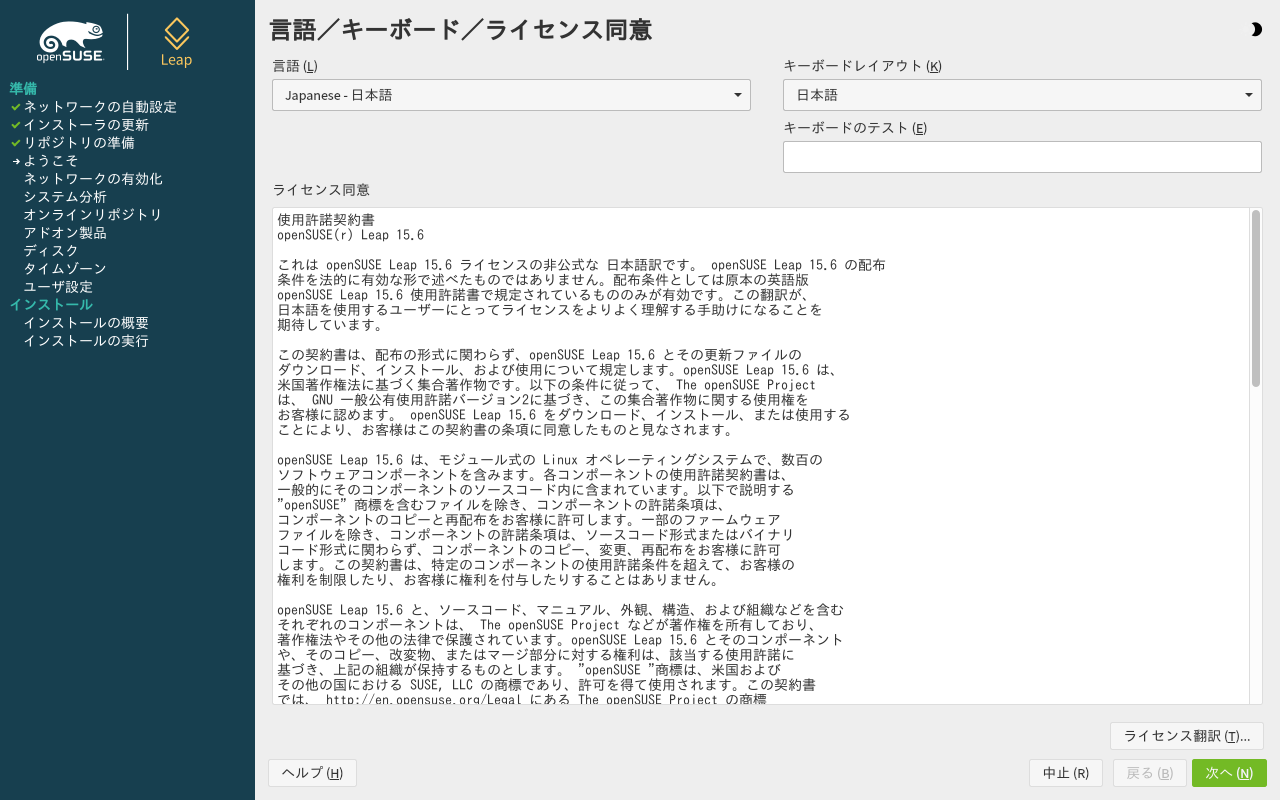Select インストールの概要 step
1280x800 pixels.
coord(86,322)
